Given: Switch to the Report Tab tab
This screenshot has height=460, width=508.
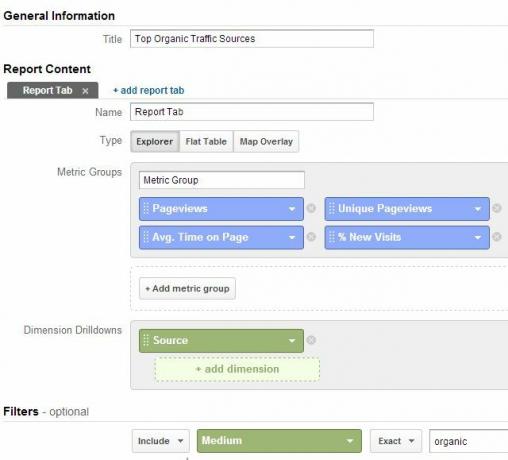Looking at the screenshot, I should (48, 90).
